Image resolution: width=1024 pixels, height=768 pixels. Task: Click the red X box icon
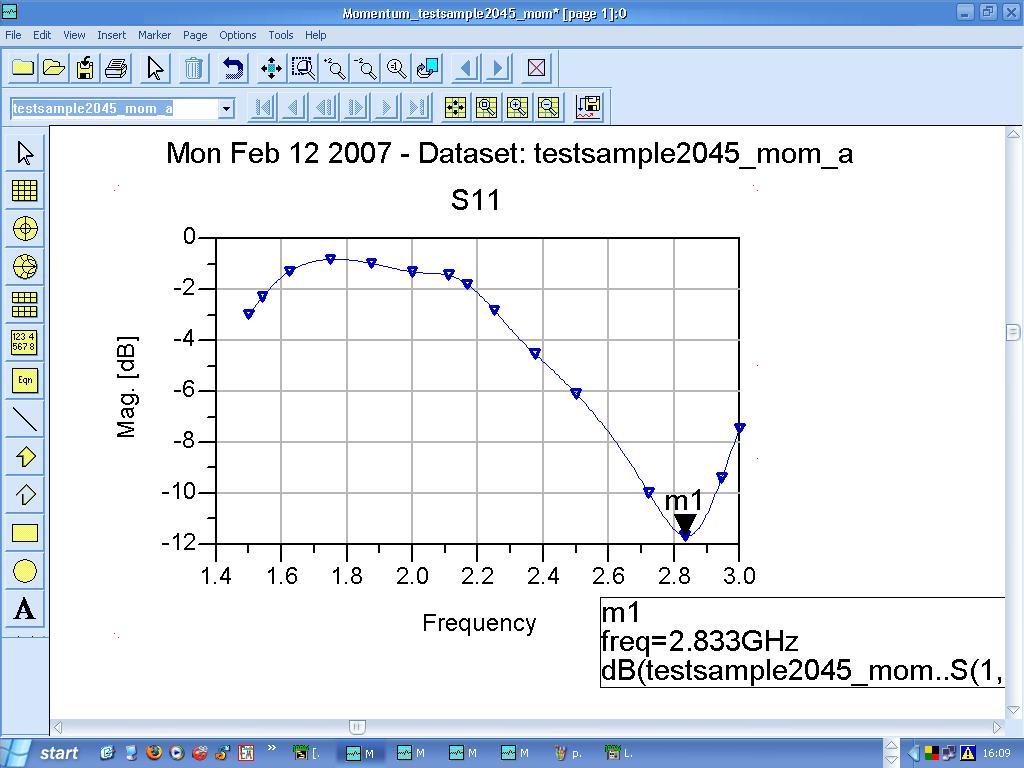click(536, 68)
